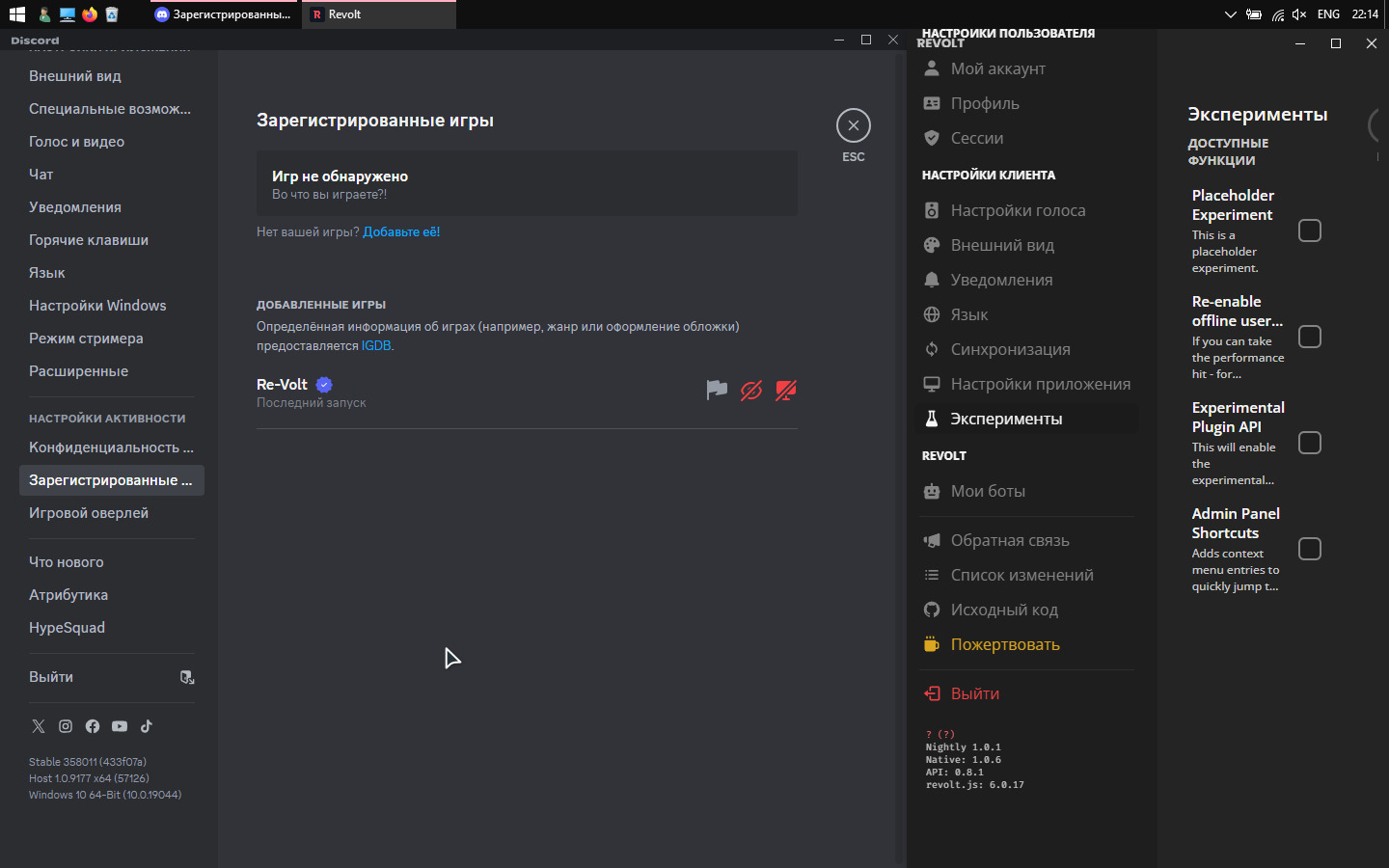Open Revolt's My Bots entry with the robot icon
This screenshot has height=868, width=1389.
point(1028,491)
